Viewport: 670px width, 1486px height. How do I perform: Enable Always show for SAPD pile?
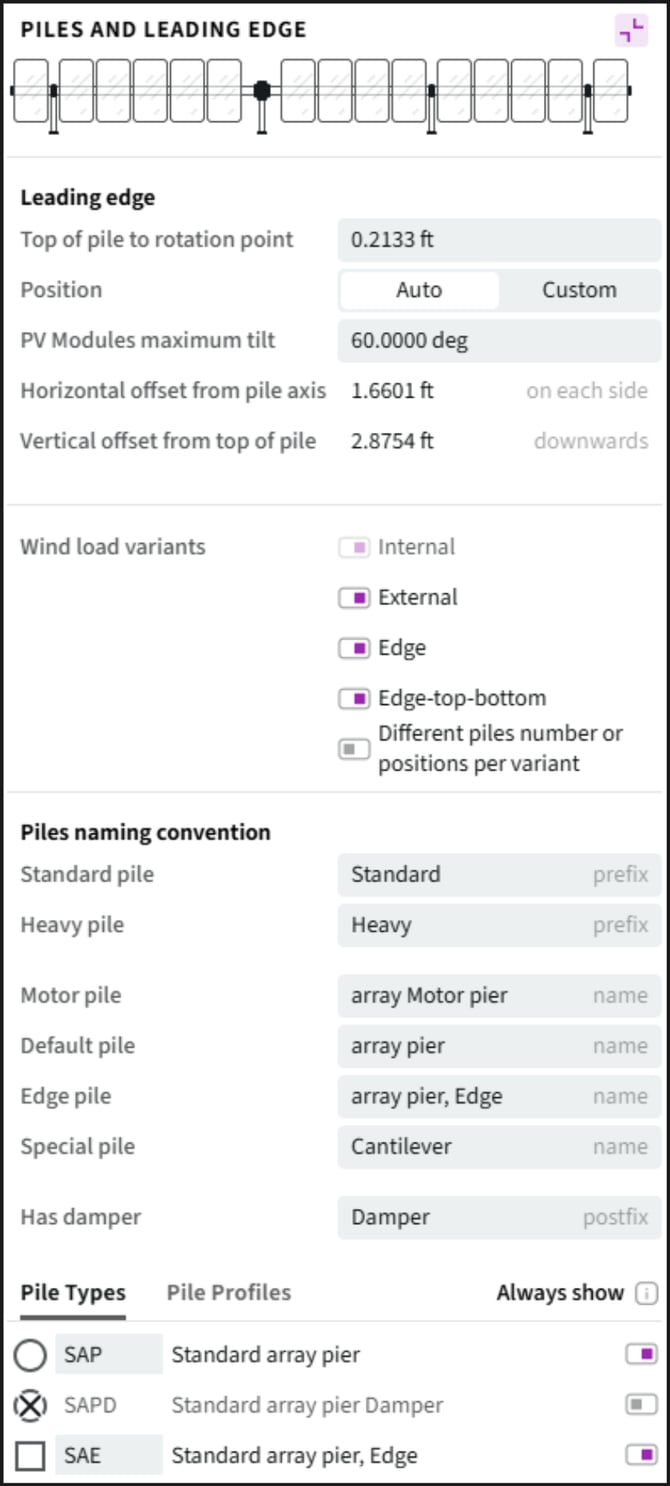point(641,1405)
